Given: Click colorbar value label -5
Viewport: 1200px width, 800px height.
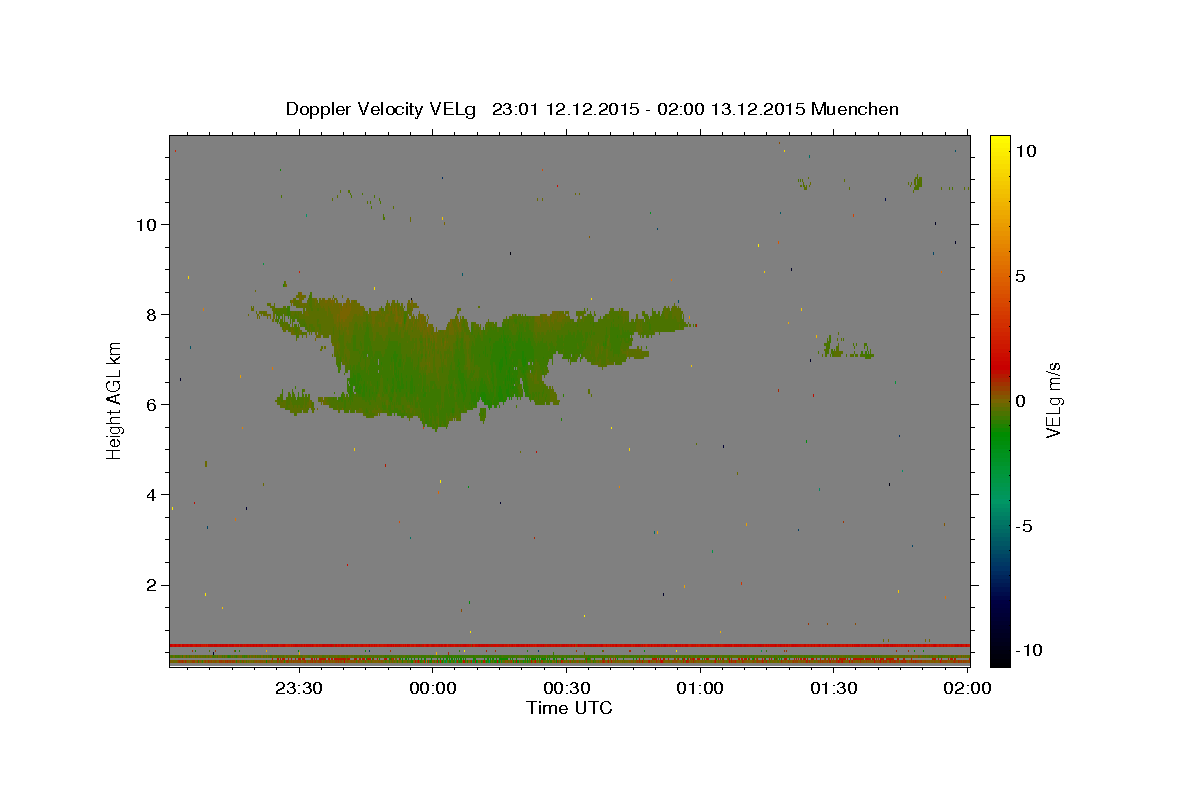Looking at the screenshot, I should [1024, 526].
